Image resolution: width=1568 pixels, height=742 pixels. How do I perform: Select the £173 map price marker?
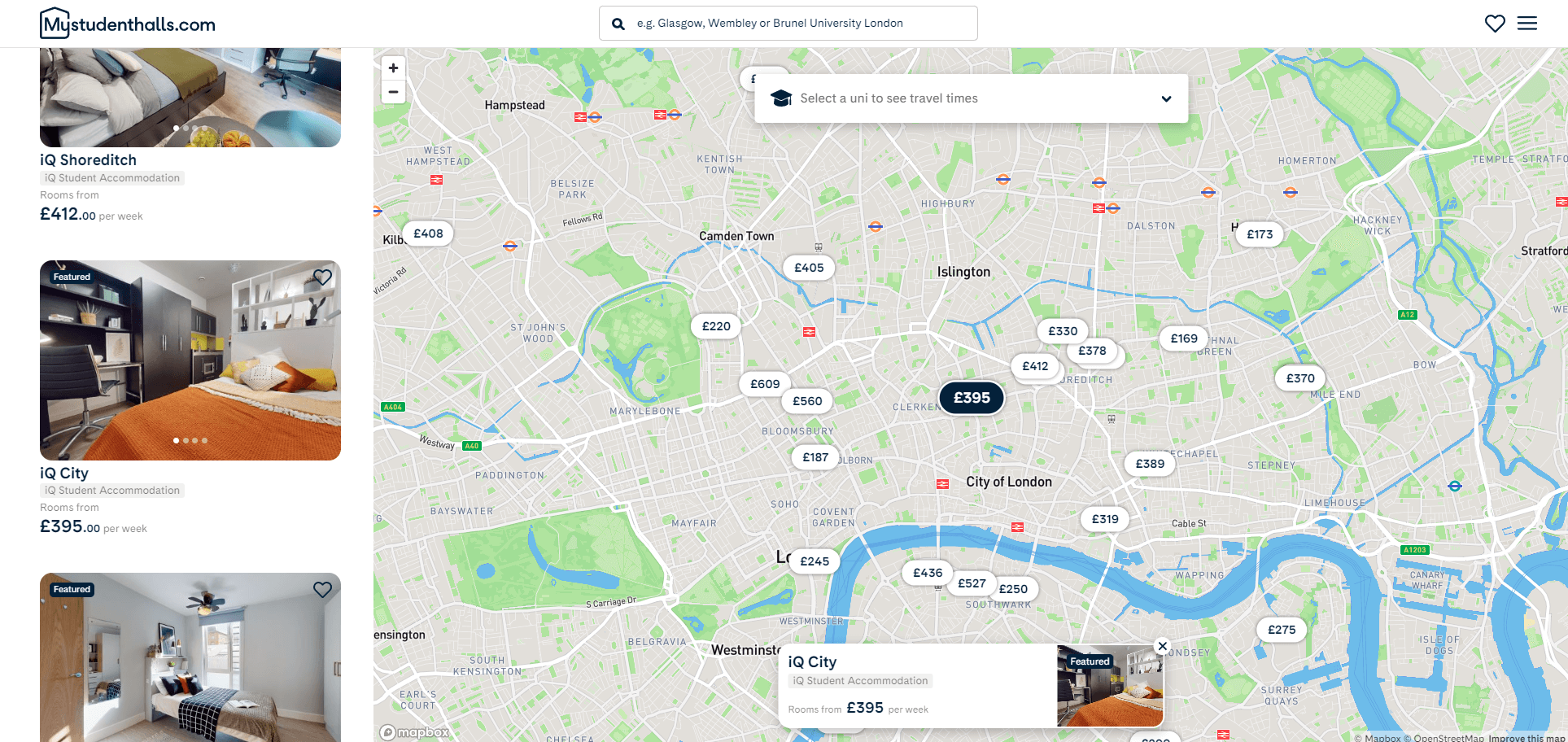click(1260, 234)
